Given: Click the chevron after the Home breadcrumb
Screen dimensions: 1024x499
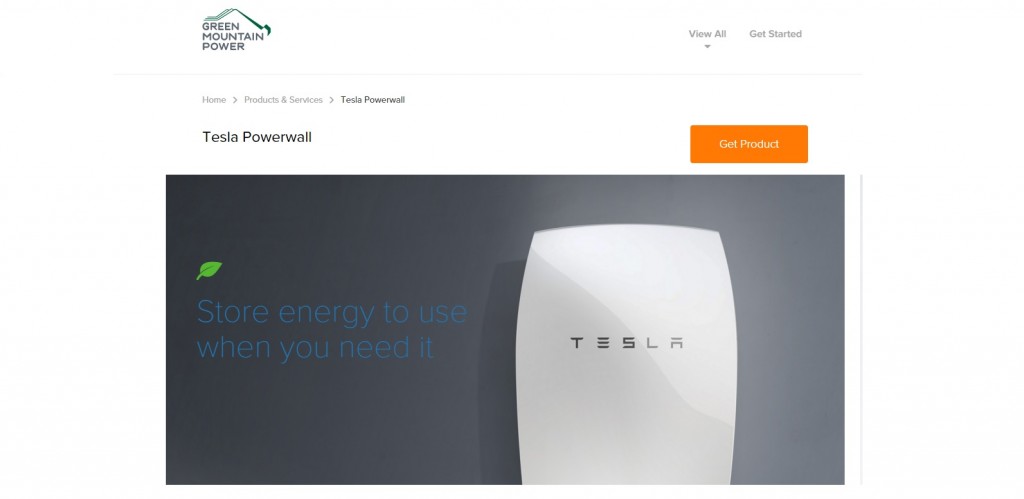Looking at the screenshot, I should click(235, 100).
